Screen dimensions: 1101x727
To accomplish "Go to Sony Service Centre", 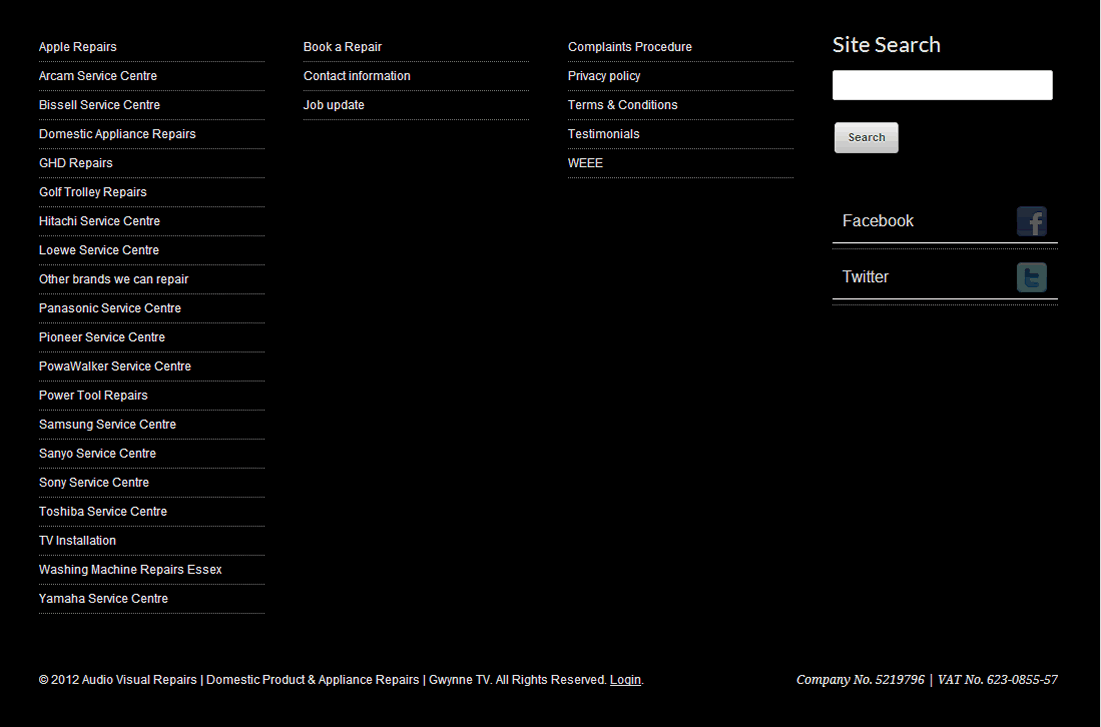I will tap(93, 483).
